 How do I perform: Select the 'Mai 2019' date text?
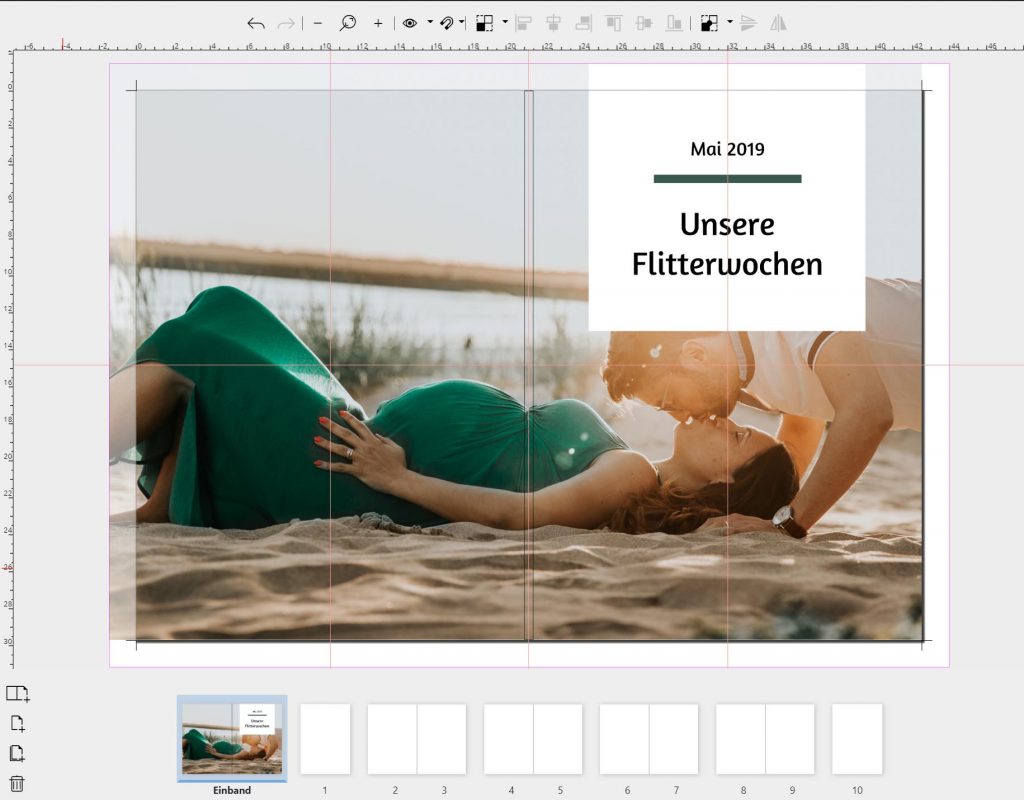click(x=727, y=149)
